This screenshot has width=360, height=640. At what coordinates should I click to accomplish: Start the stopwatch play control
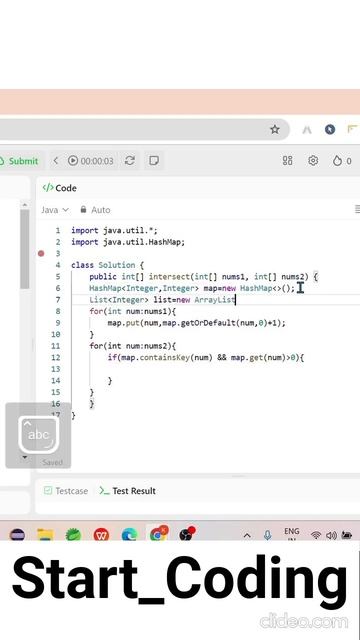pos(73,160)
